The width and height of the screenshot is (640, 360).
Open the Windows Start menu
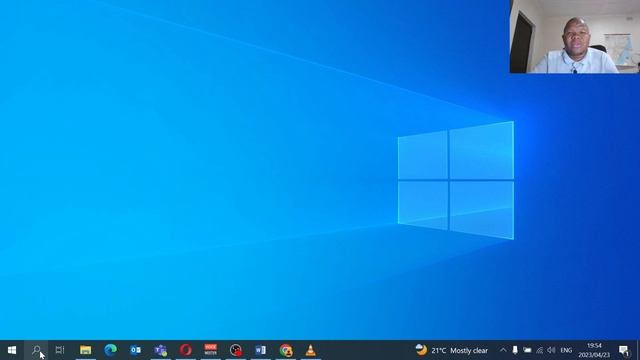(x=12, y=350)
